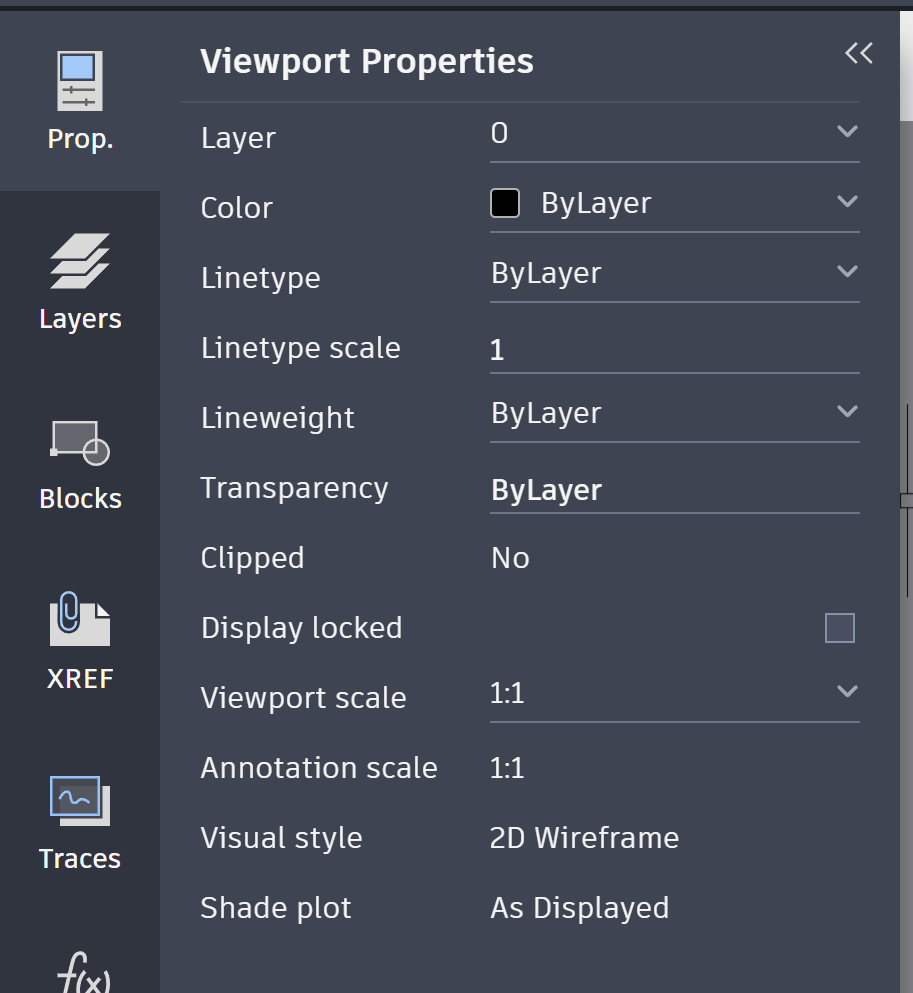Open the Traces panel icon
The image size is (913, 993).
click(80, 820)
